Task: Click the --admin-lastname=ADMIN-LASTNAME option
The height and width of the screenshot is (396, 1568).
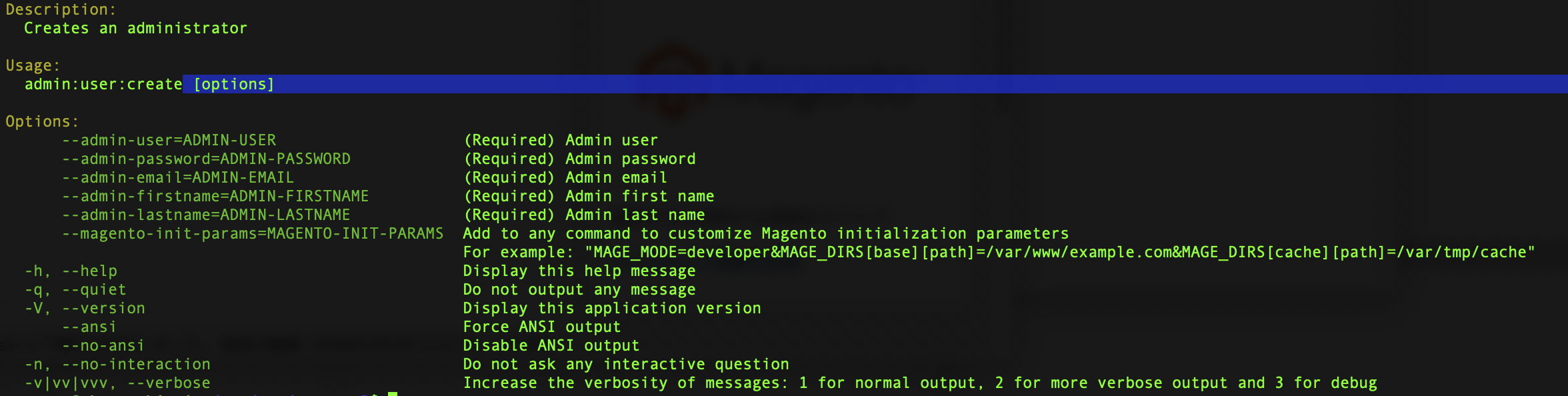Action: [206, 215]
